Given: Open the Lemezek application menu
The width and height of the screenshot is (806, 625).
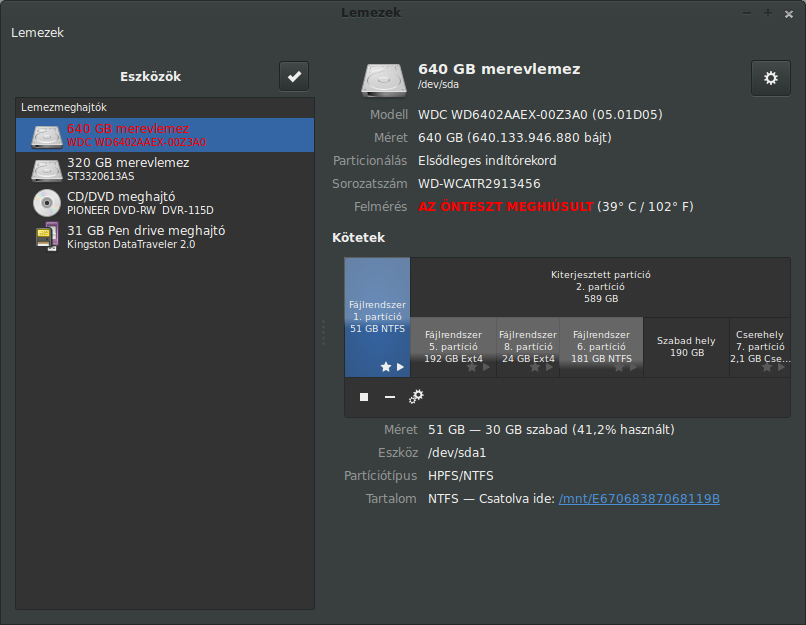Looking at the screenshot, I should pyautogui.click(x=38, y=32).
